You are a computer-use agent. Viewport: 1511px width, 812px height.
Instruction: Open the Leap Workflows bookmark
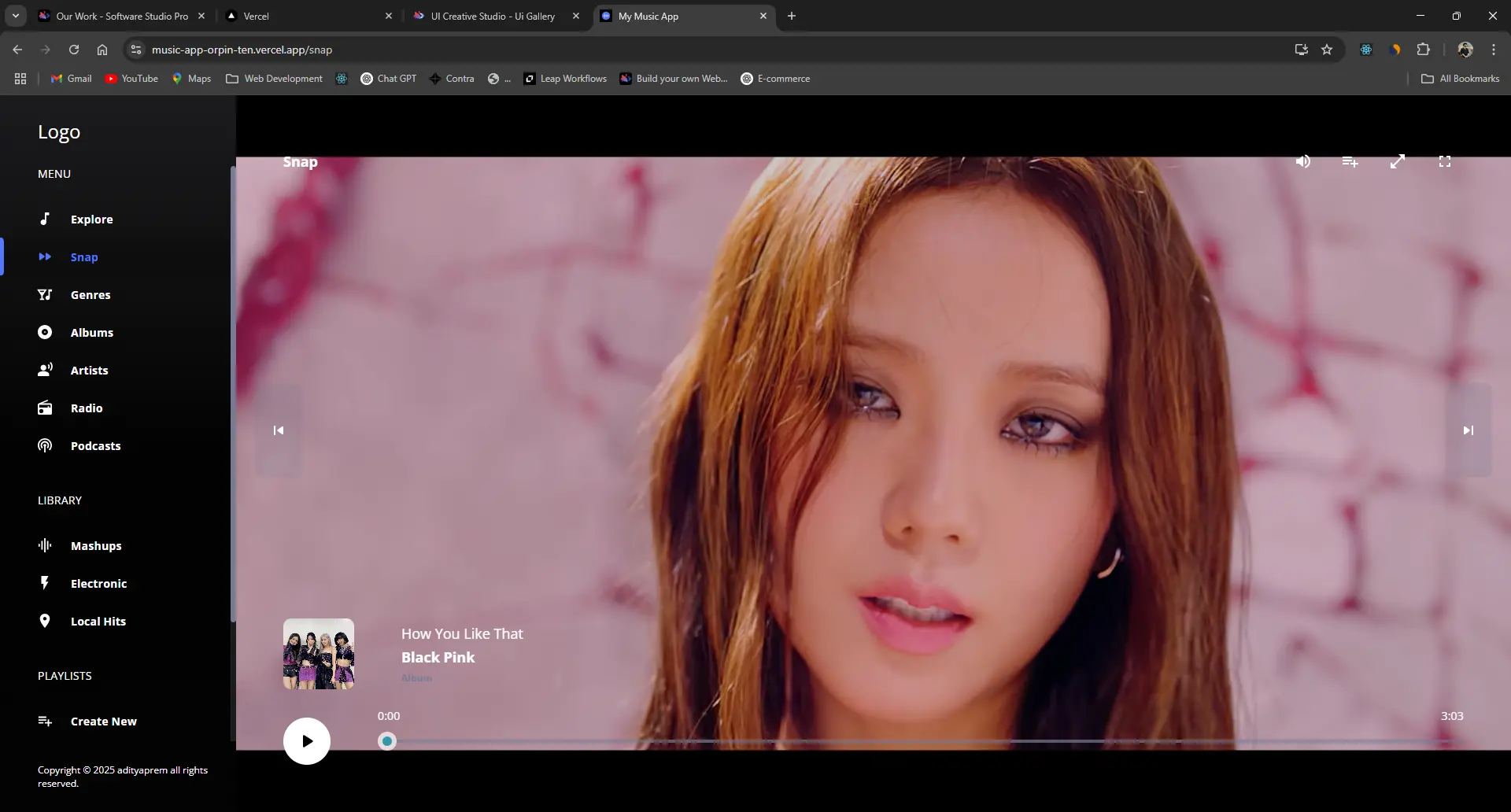(566, 79)
